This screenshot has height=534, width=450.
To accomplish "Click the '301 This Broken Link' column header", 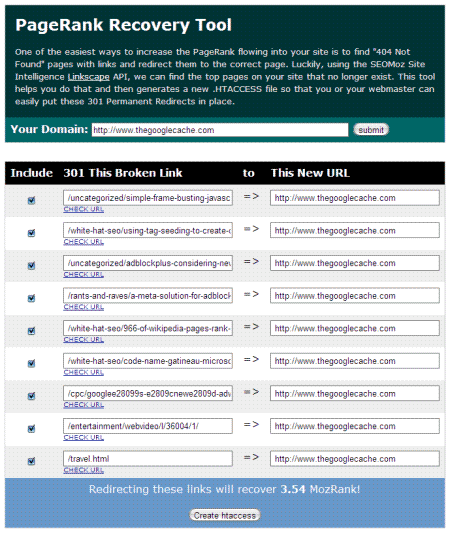I will click(x=123, y=173).
